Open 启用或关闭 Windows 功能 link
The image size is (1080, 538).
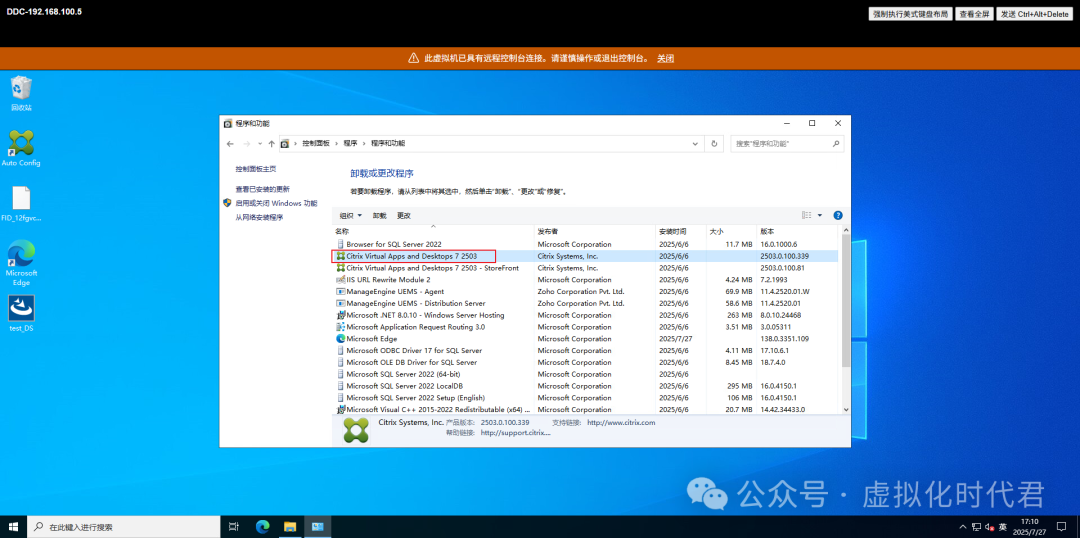tap(276, 203)
